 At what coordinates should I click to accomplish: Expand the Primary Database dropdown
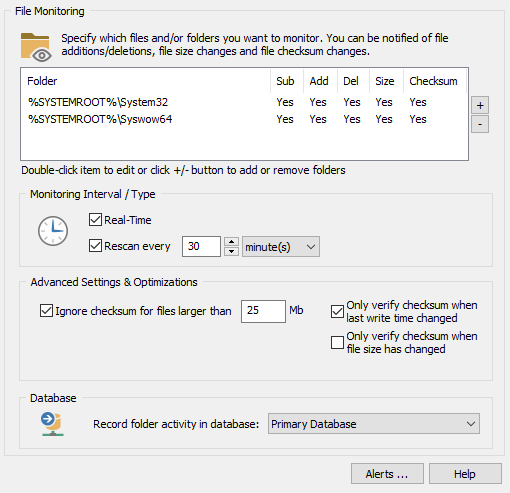pyautogui.click(x=374, y=424)
